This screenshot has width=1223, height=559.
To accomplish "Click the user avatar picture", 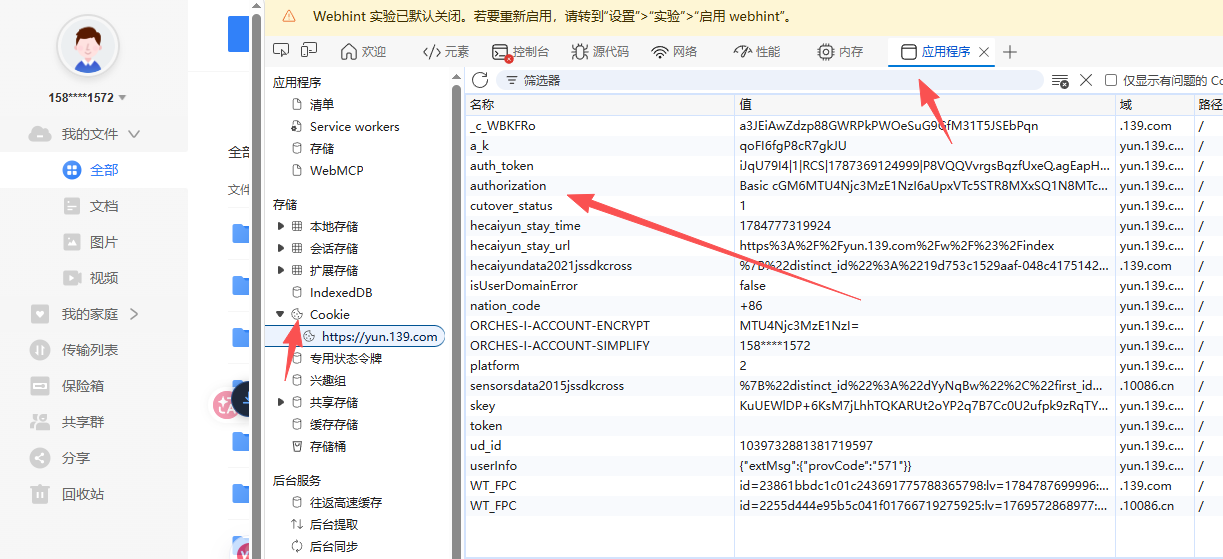I will (88, 47).
